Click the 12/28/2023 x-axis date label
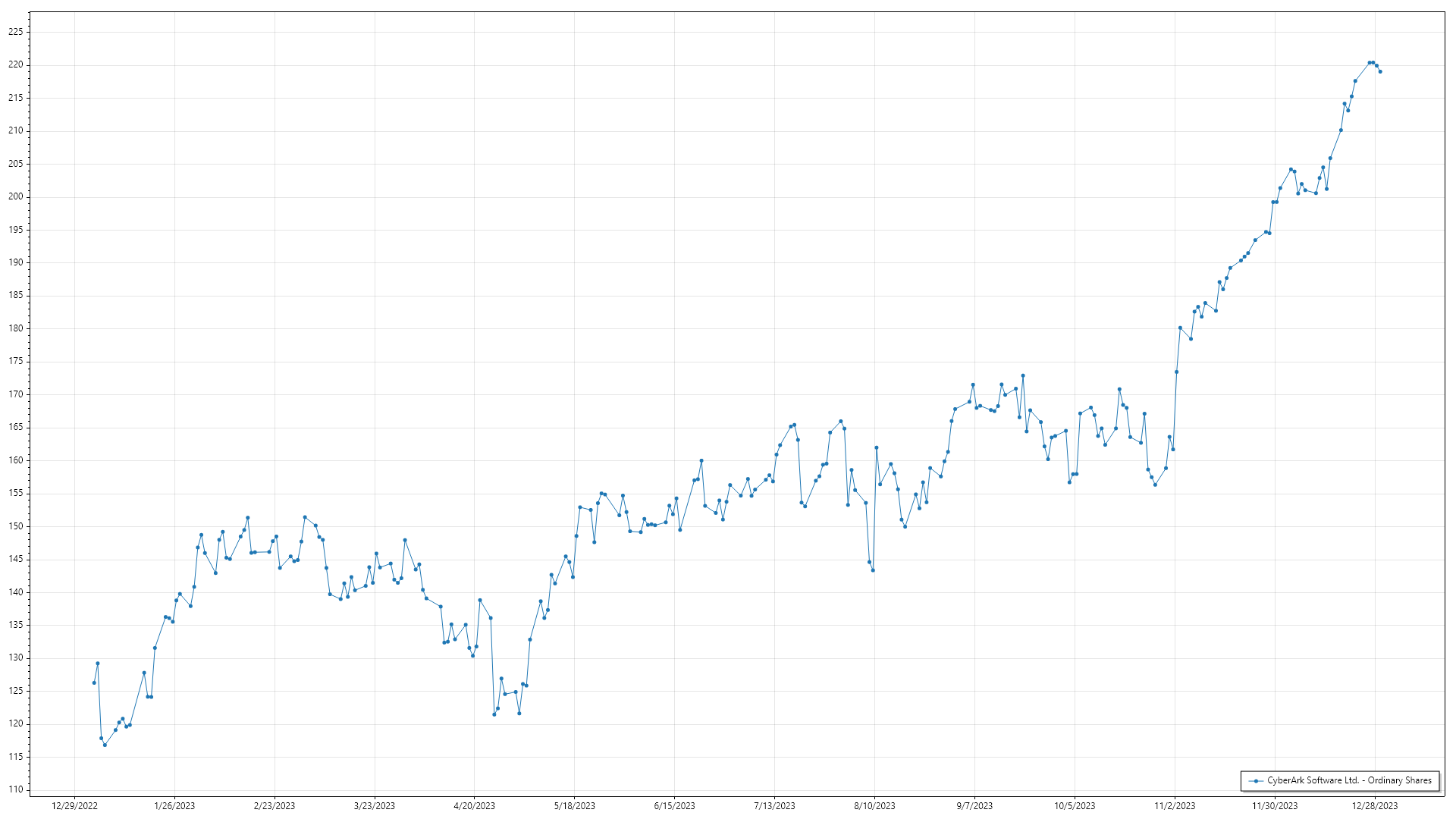Viewport: 1456px width, 819px height. (x=1375, y=805)
